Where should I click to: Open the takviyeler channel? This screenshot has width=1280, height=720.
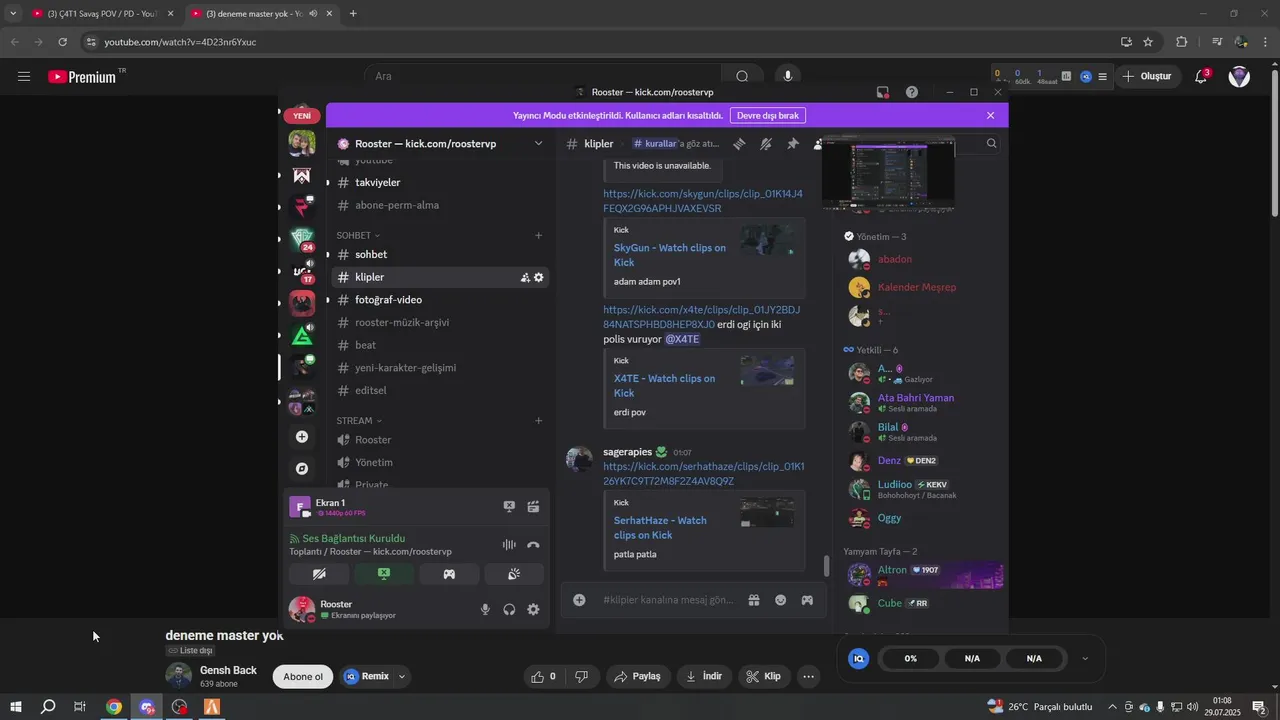coord(438,183)
